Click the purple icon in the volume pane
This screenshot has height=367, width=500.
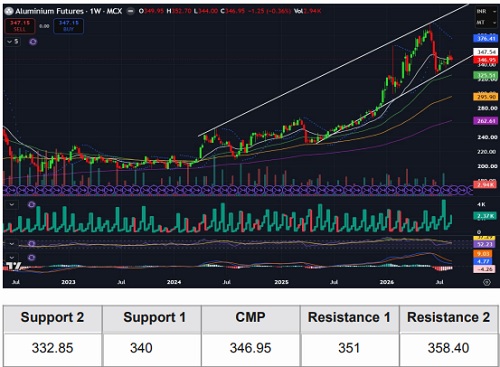click(x=32, y=204)
